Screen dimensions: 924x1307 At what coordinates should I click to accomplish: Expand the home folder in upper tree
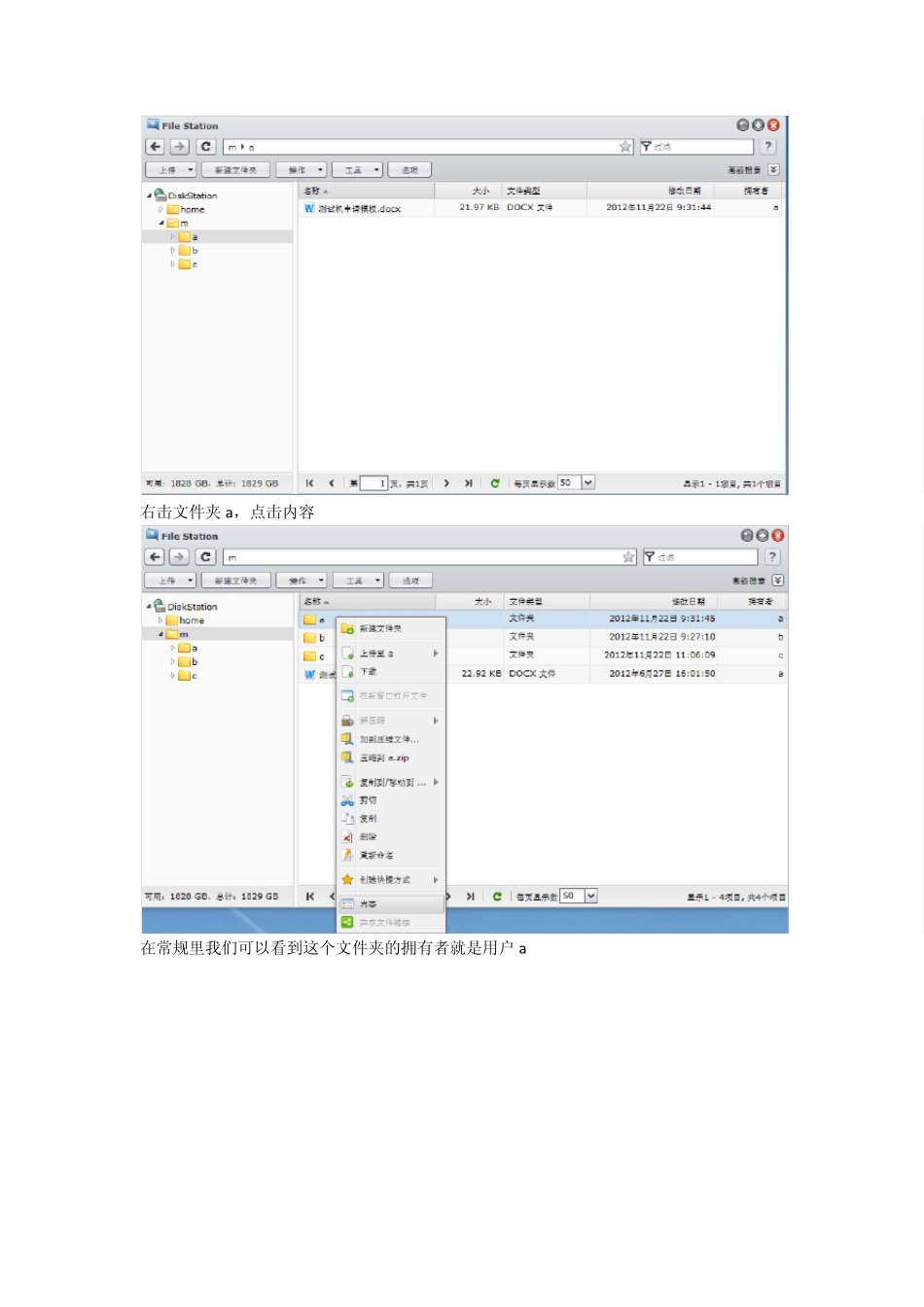161,209
